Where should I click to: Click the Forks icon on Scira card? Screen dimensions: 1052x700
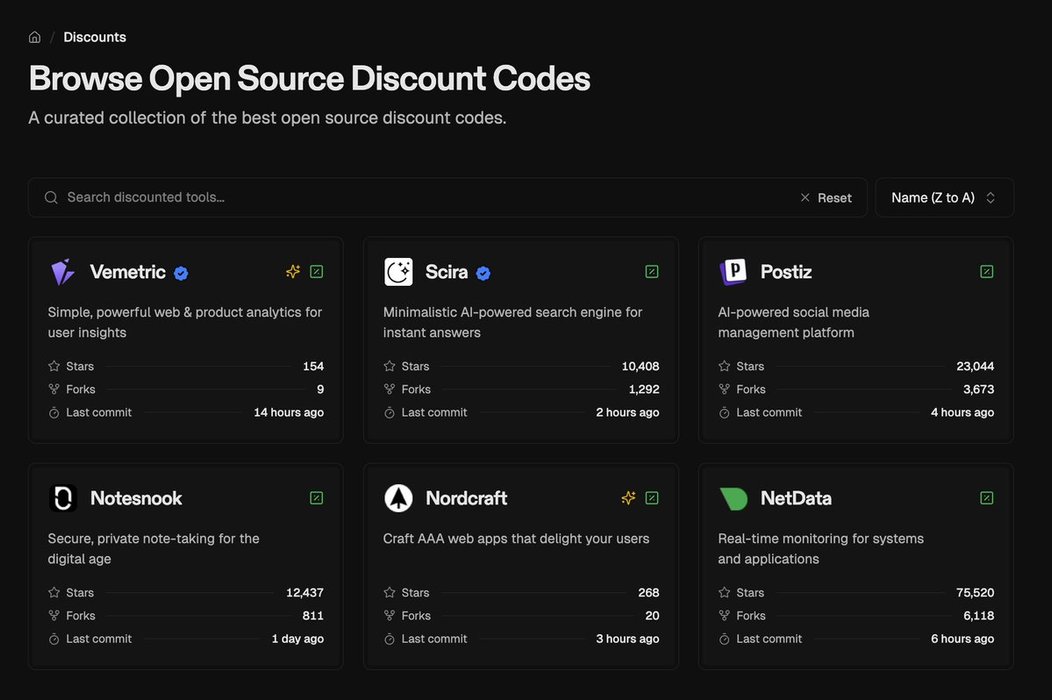[x=389, y=389]
